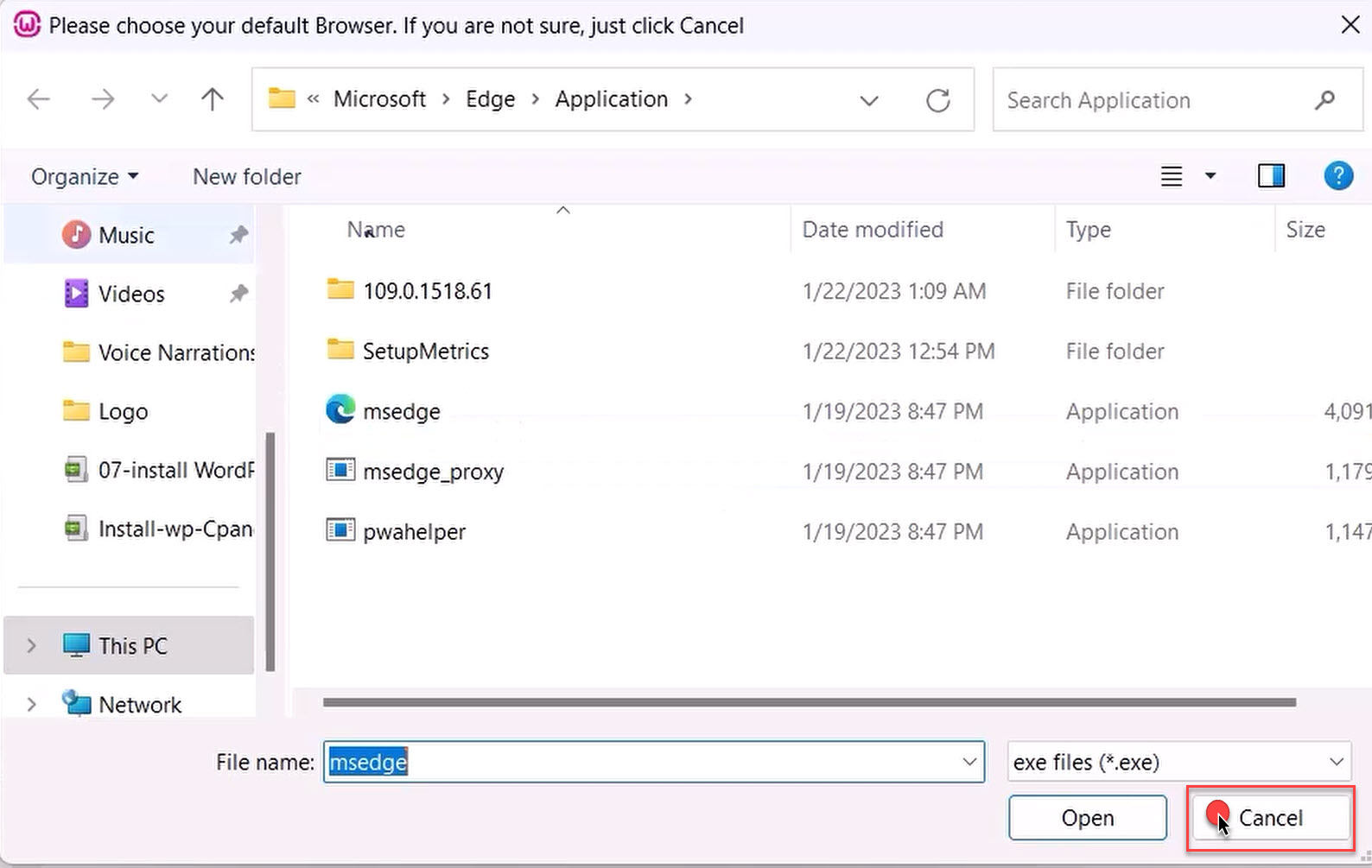
Task: Click the Open button
Action: tap(1088, 817)
